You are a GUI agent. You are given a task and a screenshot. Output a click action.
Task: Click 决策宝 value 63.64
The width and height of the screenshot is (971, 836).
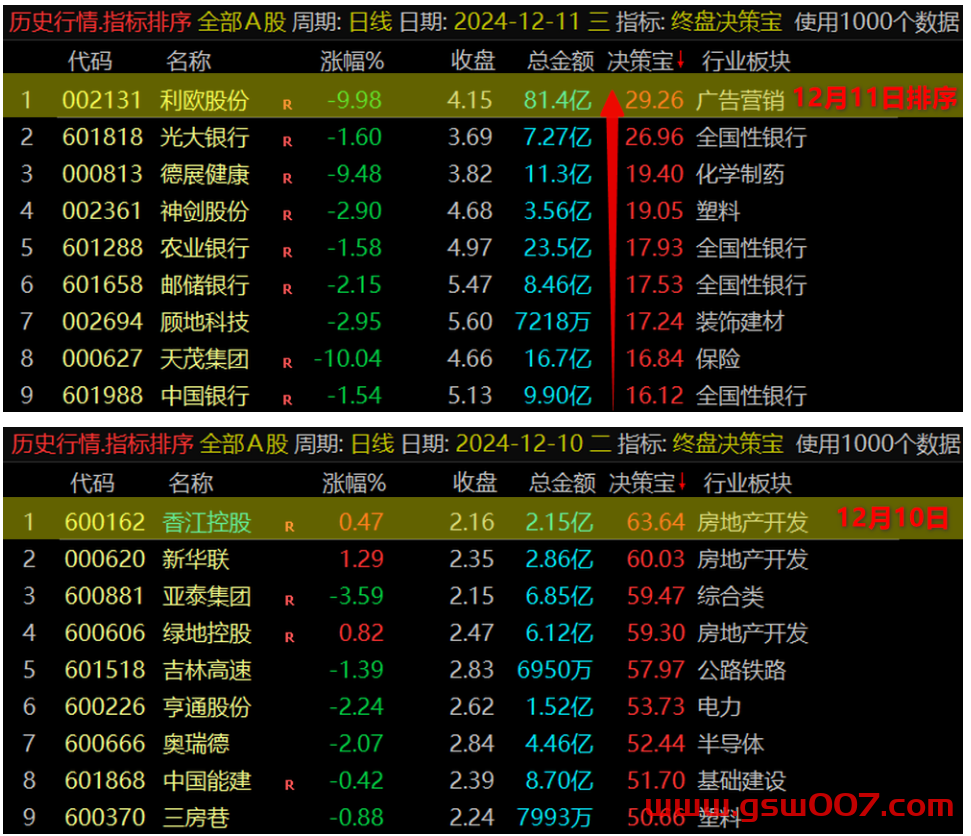click(656, 522)
